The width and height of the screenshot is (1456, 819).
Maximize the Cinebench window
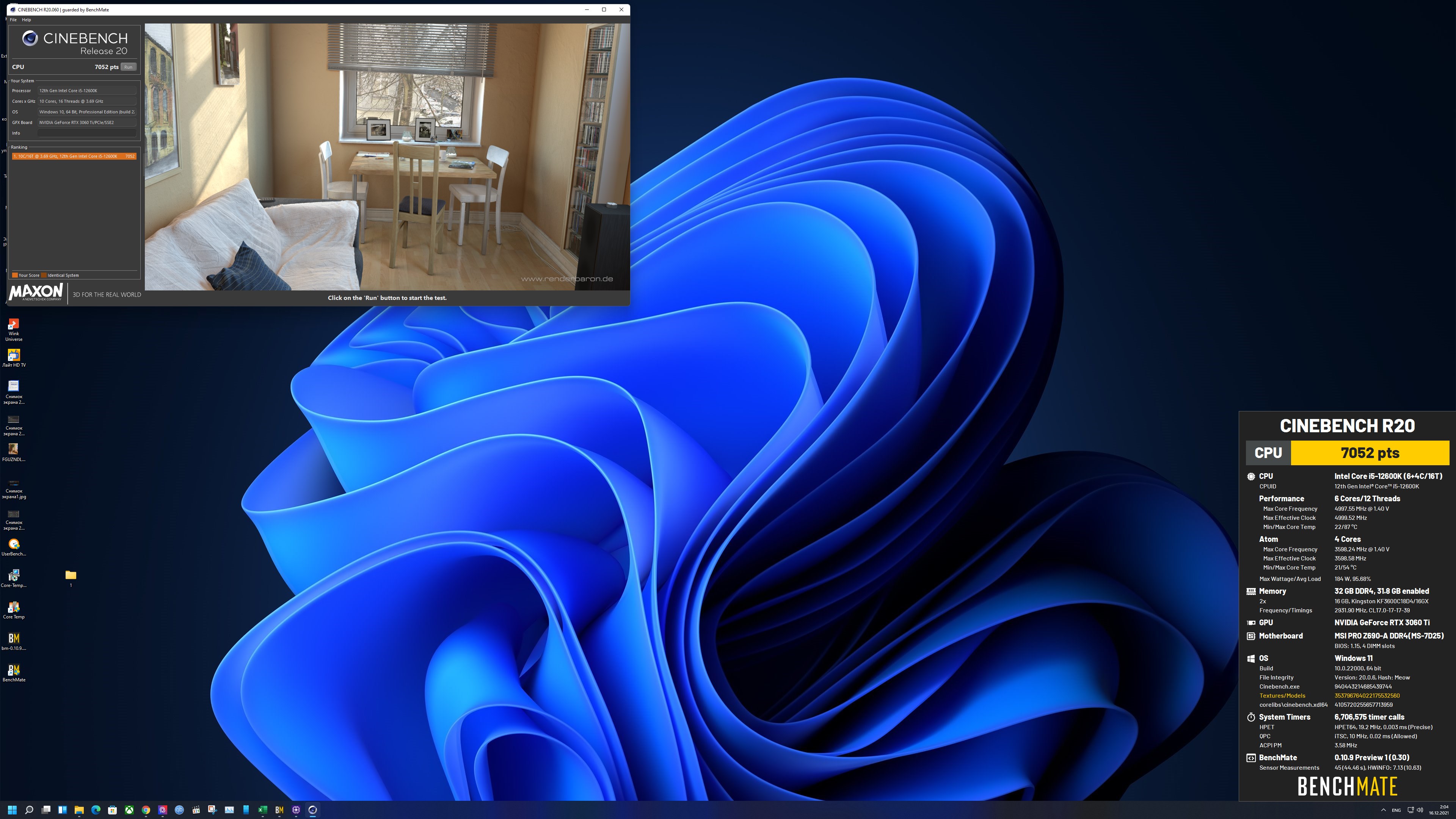604,9
